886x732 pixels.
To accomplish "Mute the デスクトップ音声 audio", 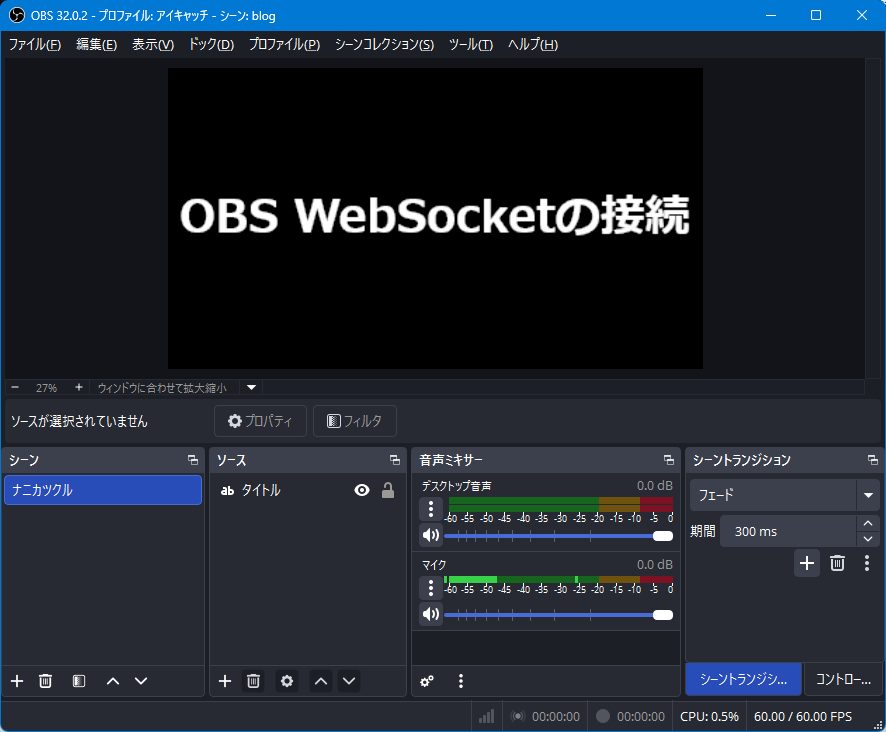I will [x=430, y=535].
